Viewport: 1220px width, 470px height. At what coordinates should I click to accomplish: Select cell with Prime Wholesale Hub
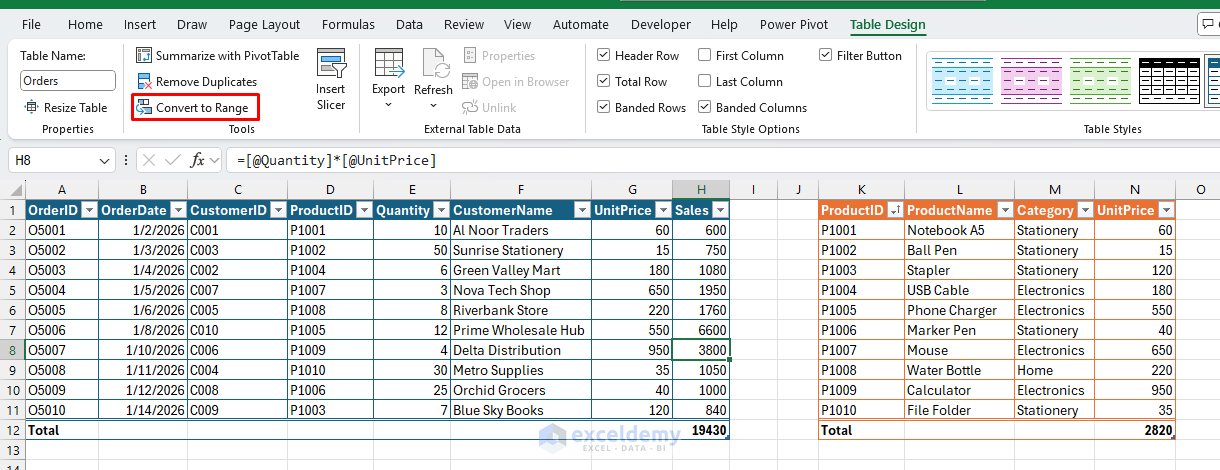coord(520,330)
